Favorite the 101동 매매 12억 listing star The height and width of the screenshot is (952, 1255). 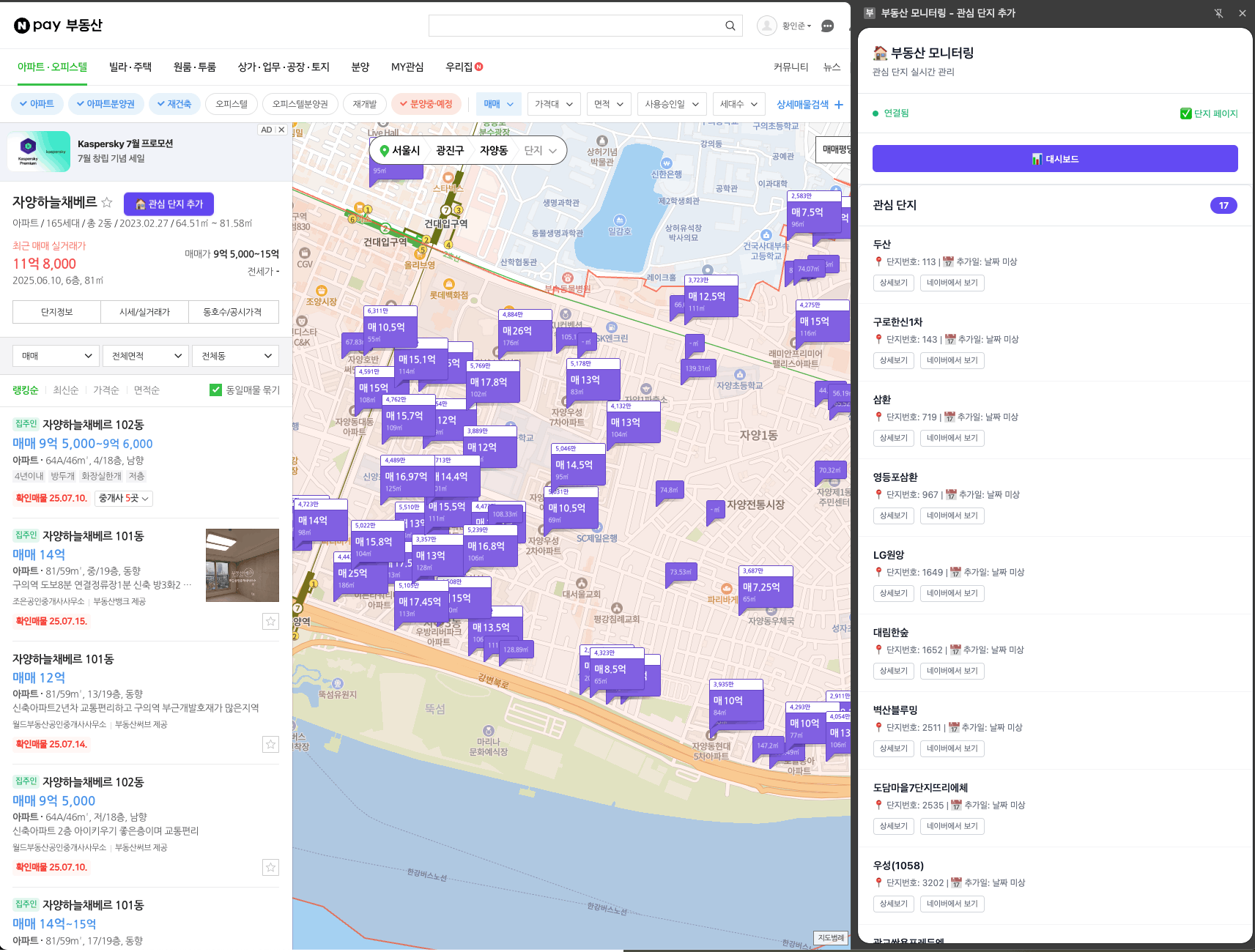coord(271,744)
